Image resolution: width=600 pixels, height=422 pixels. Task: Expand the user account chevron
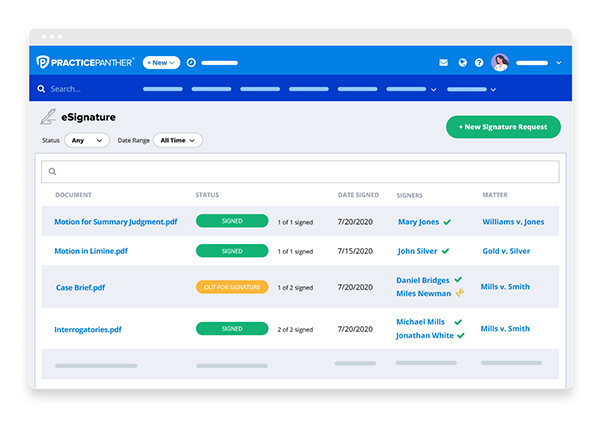click(558, 63)
